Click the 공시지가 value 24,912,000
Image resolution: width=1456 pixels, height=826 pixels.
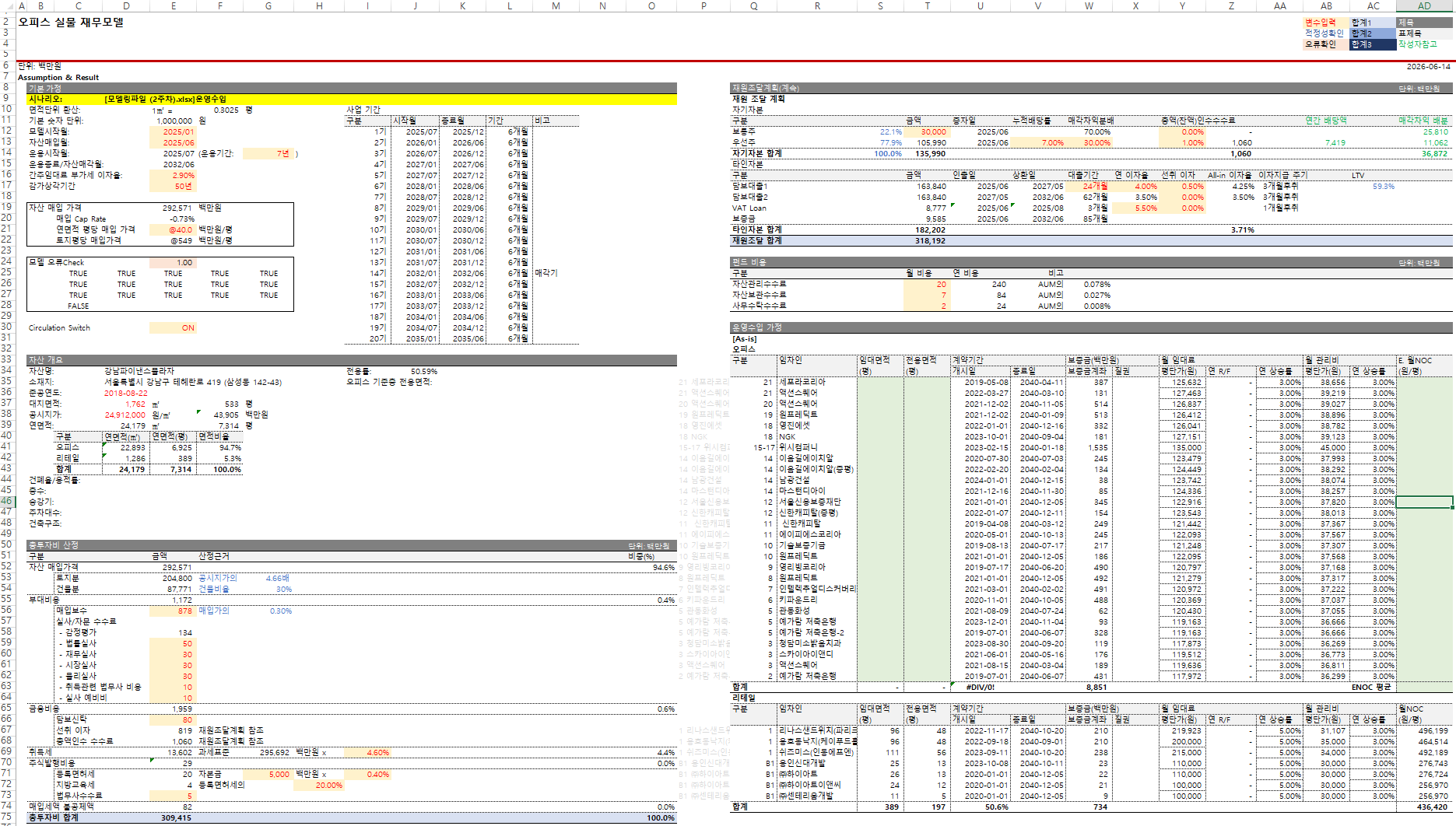coord(125,415)
